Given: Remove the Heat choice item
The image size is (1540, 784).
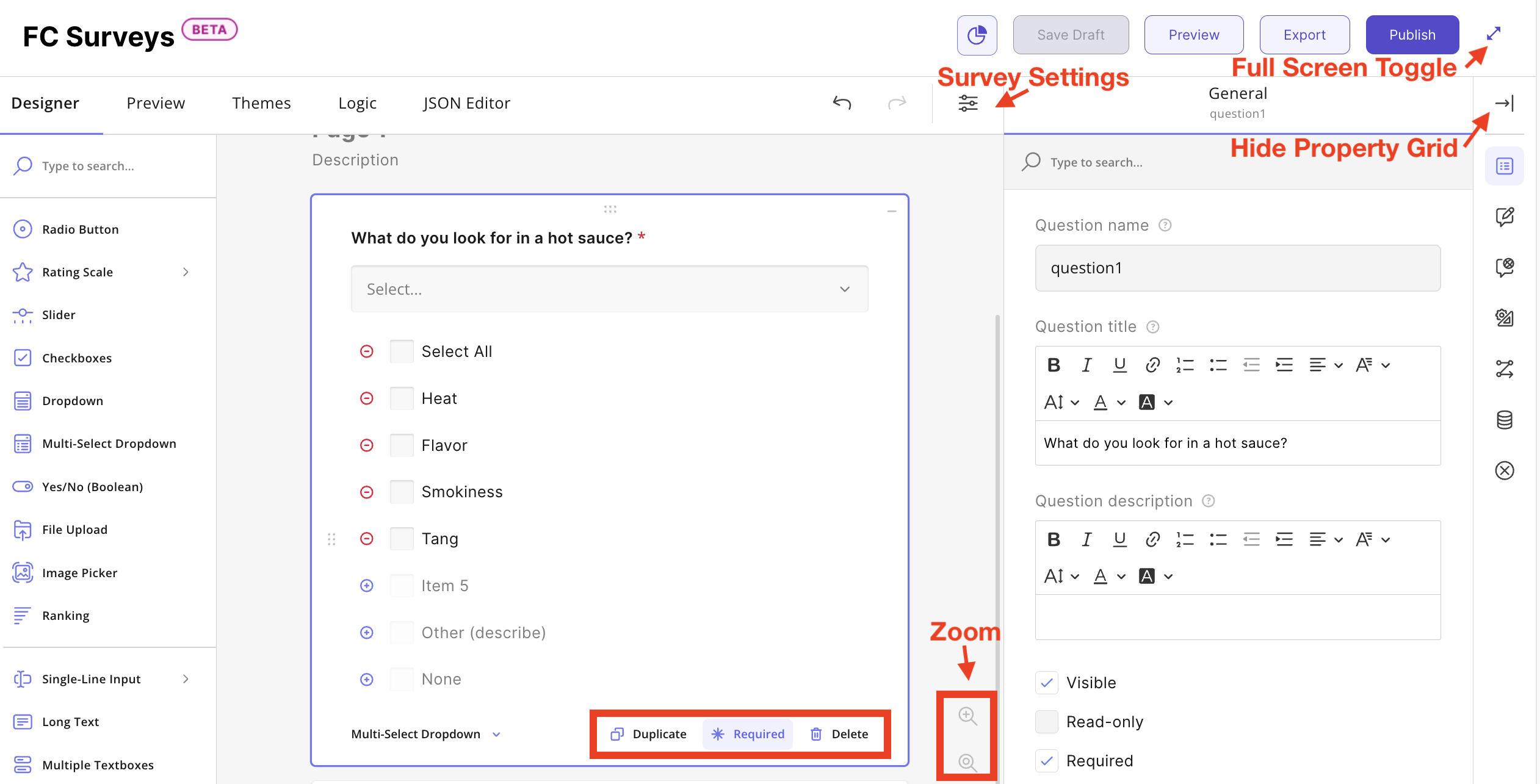Looking at the screenshot, I should pos(366,398).
